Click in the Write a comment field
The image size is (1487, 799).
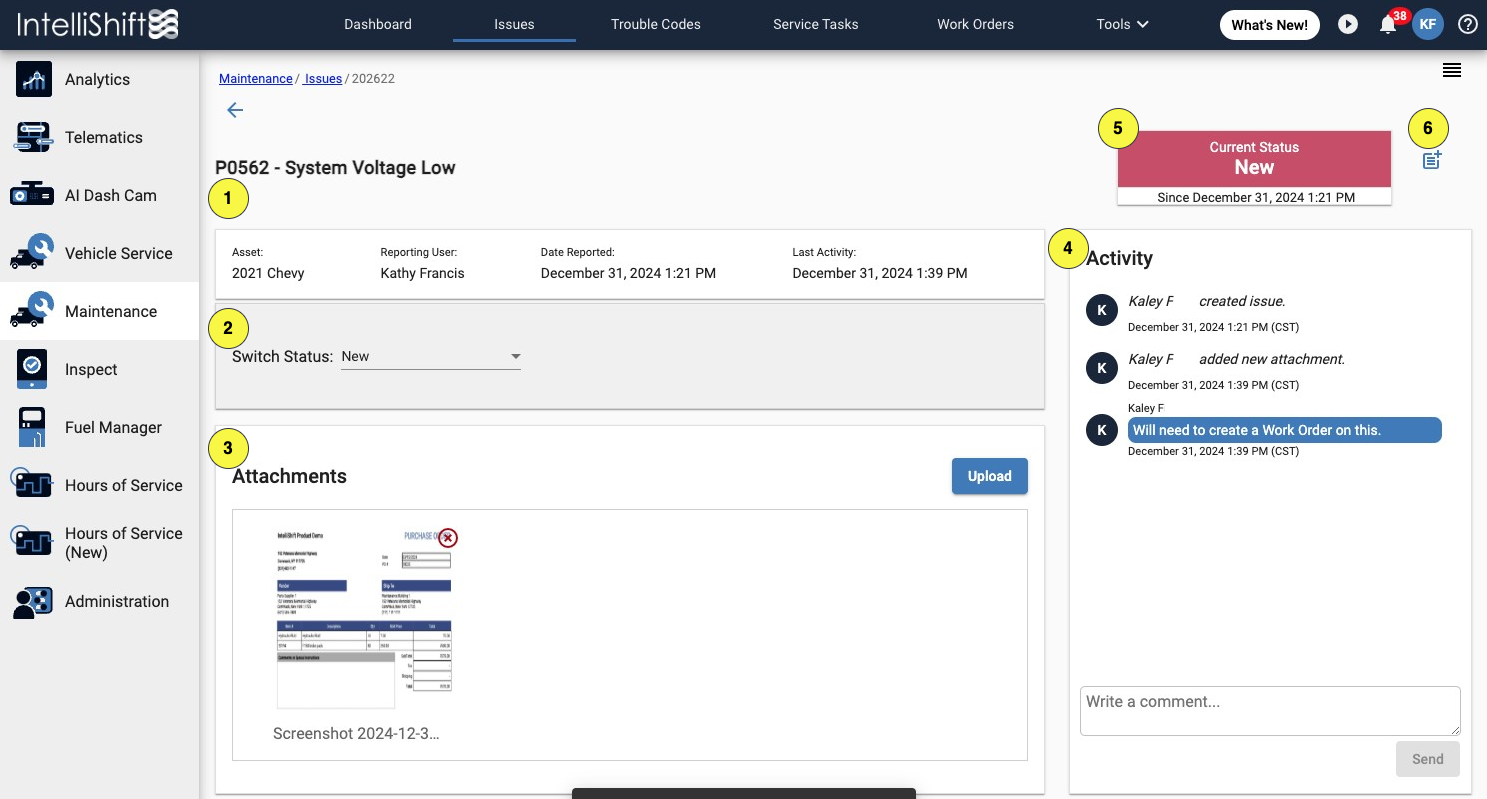click(1270, 711)
